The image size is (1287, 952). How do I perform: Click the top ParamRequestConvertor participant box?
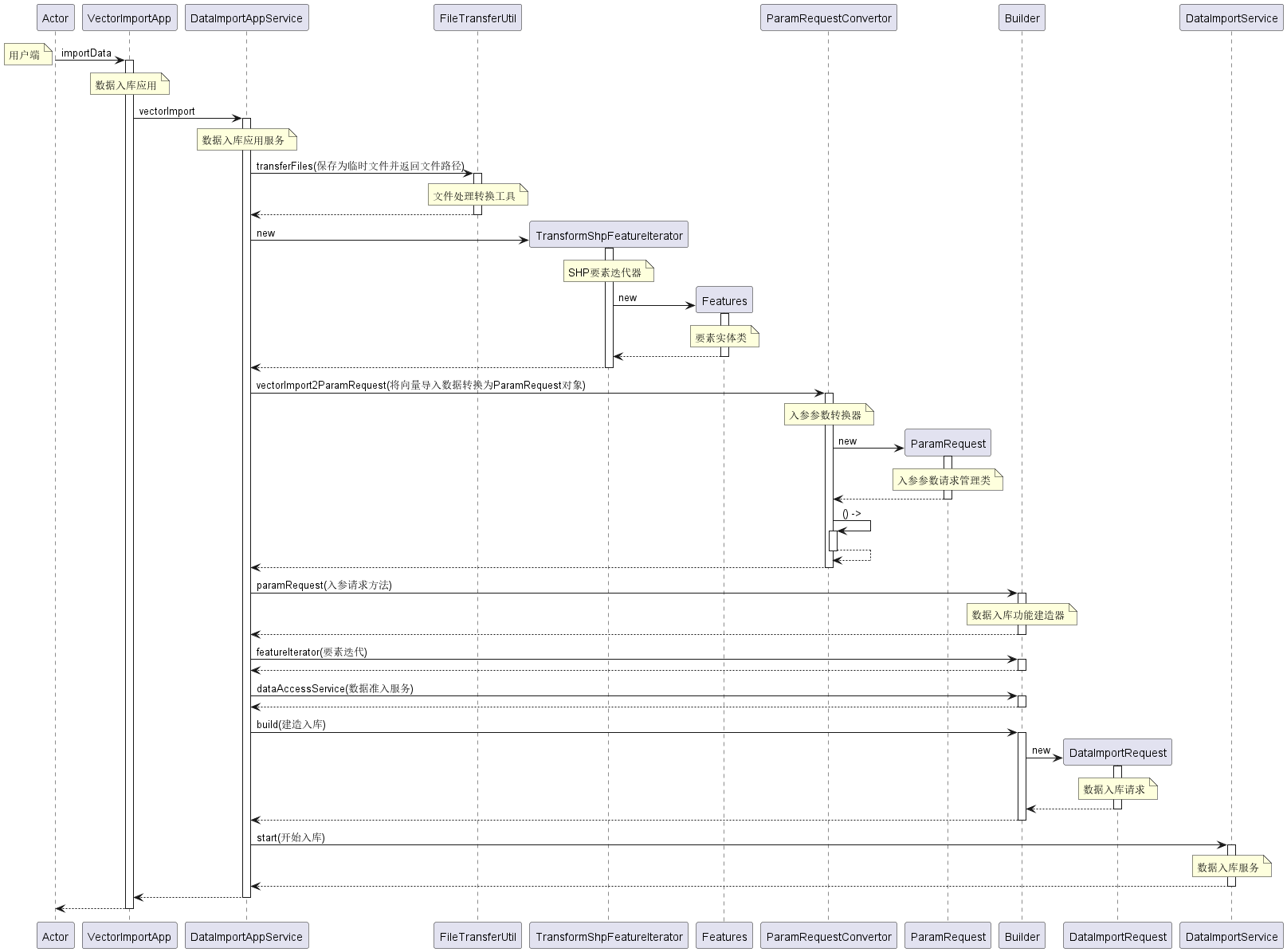(829, 18)
